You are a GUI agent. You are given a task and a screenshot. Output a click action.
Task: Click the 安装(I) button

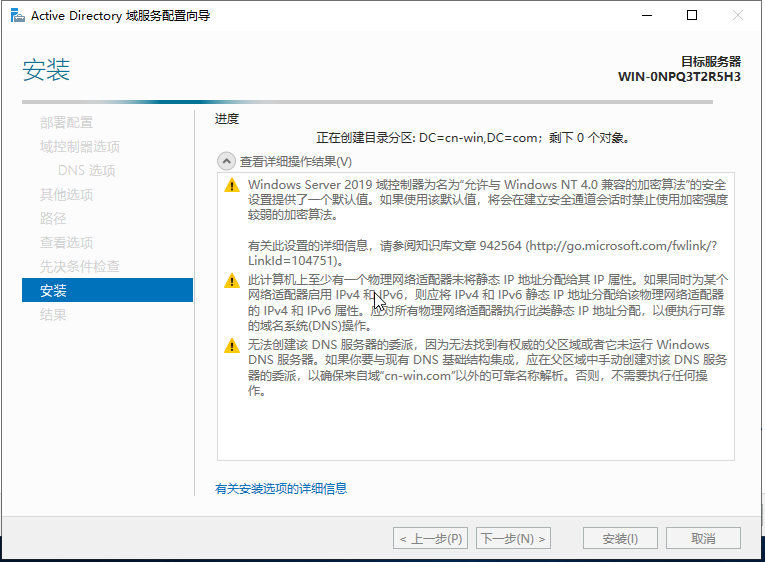tap(620, 539)
